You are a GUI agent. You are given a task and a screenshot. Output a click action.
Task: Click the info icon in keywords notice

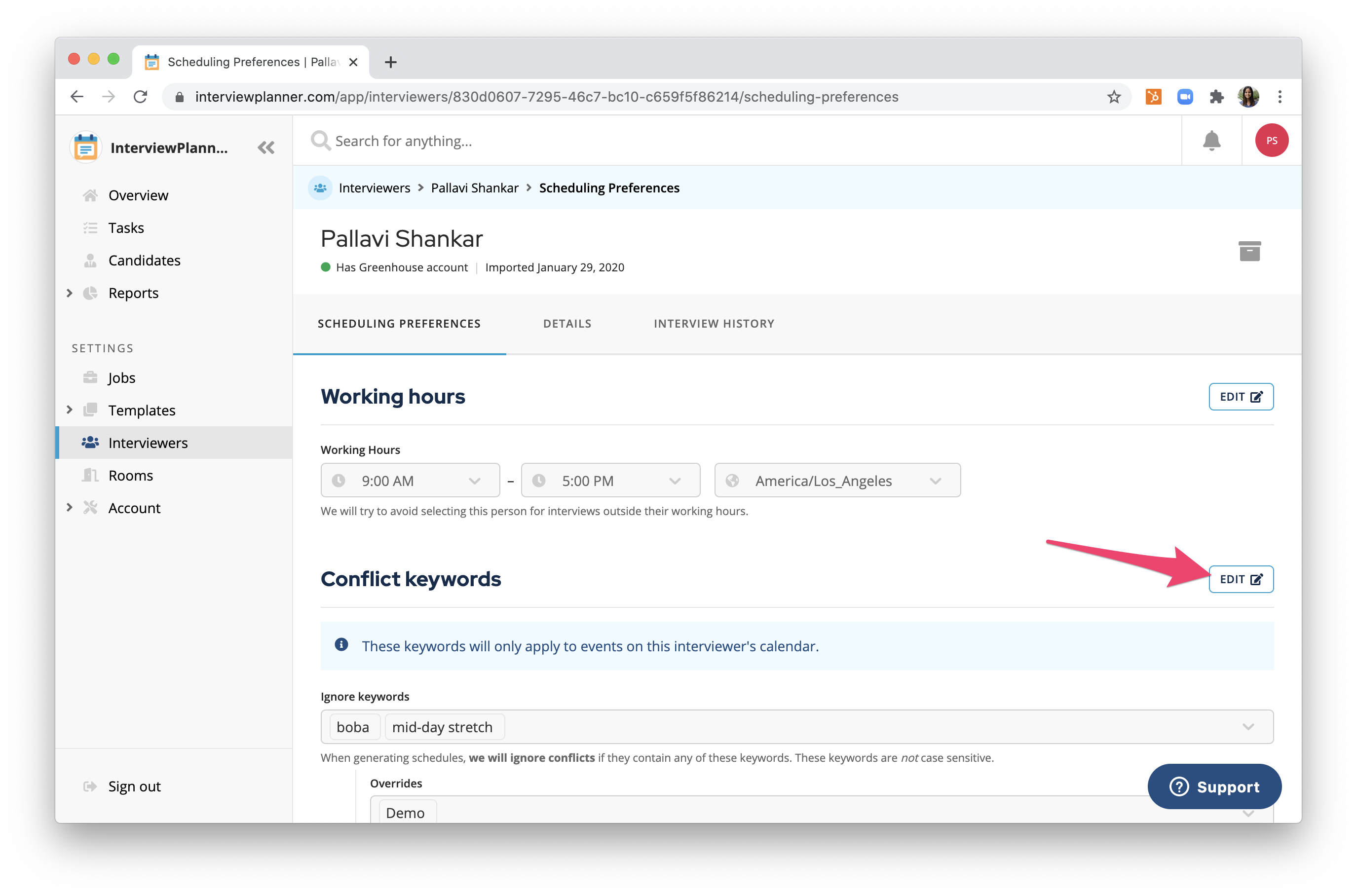pos(341,644)
